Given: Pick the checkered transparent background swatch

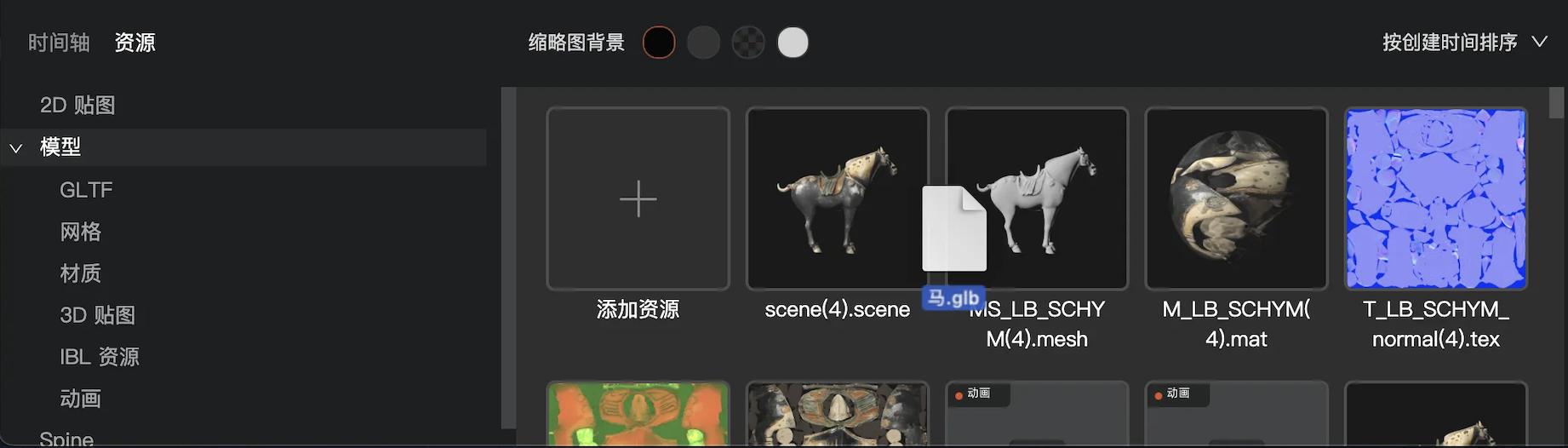Looking at the screenshot, I should coord(748,43).
